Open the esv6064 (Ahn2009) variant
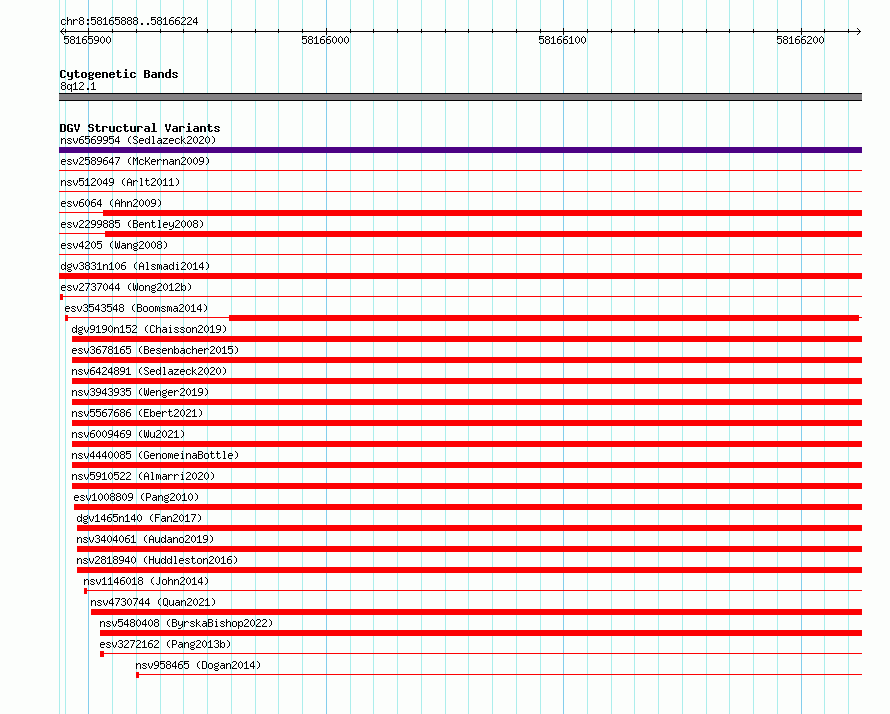 111,203
